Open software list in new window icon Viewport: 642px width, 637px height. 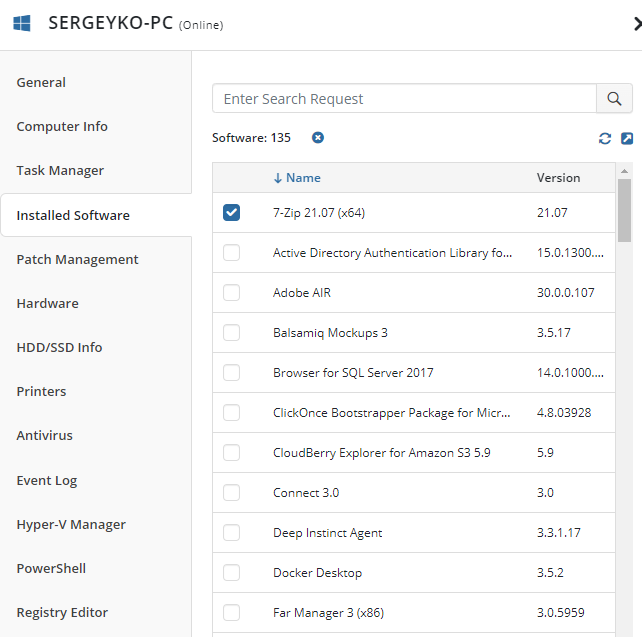[x=627, y=139]
